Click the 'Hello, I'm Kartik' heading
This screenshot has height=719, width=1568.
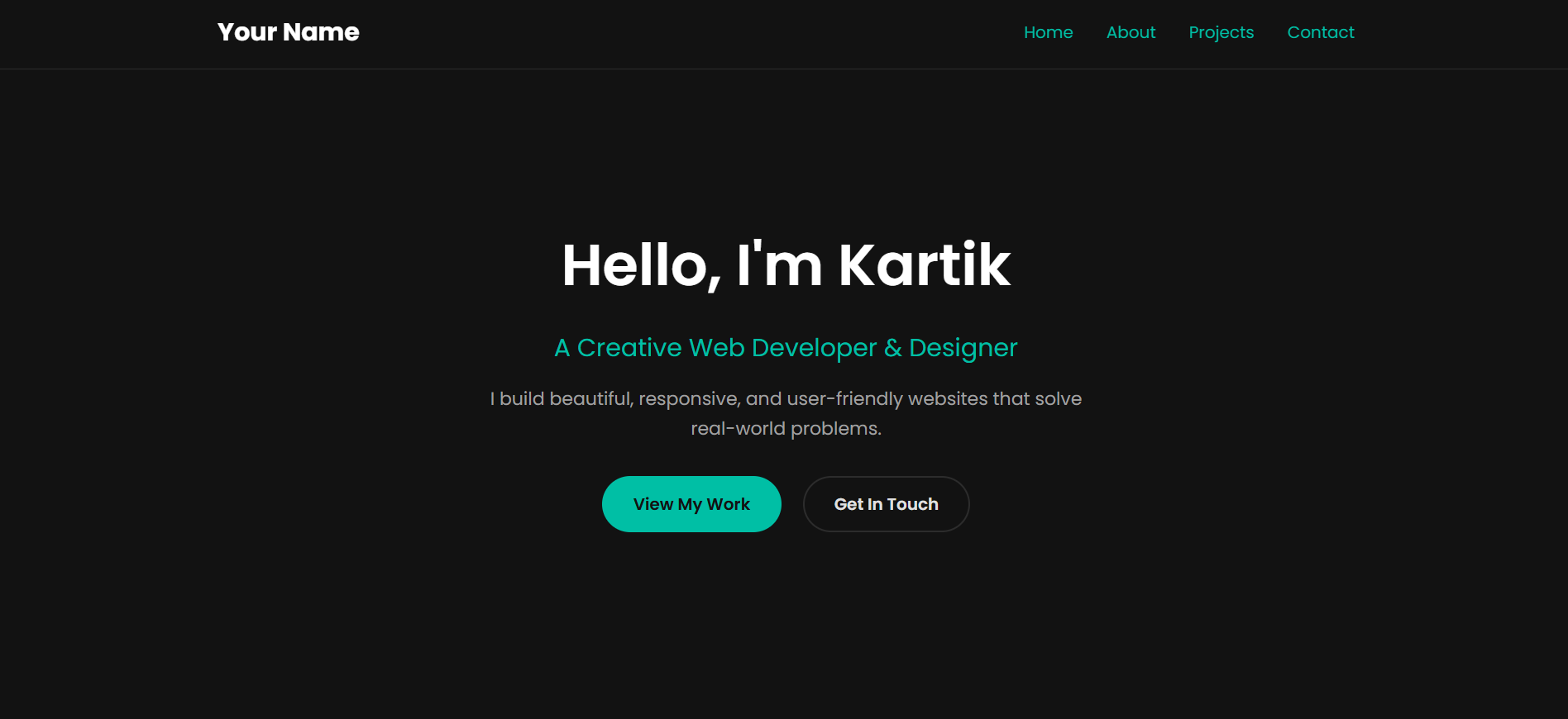click(x=786, y=265)
